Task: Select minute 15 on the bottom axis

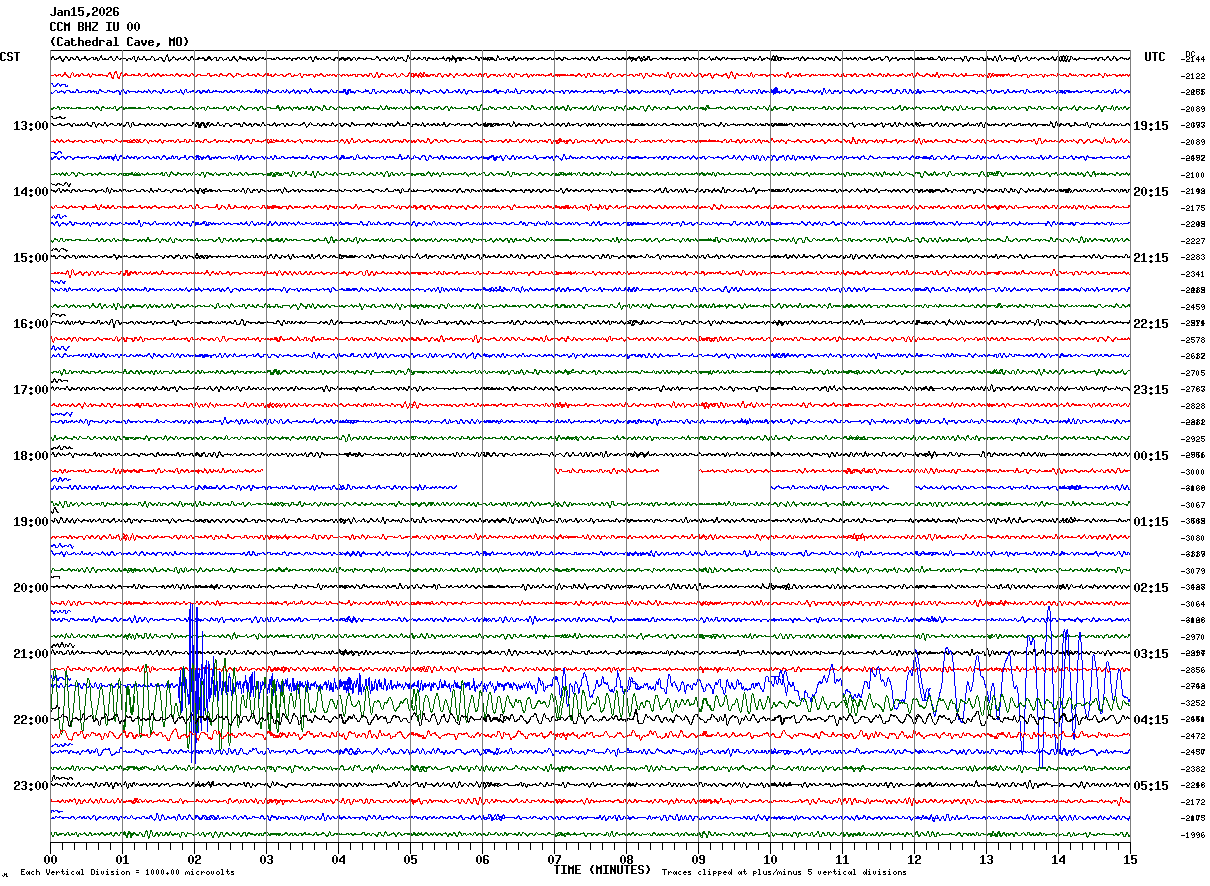Action: pos(1129,859)
